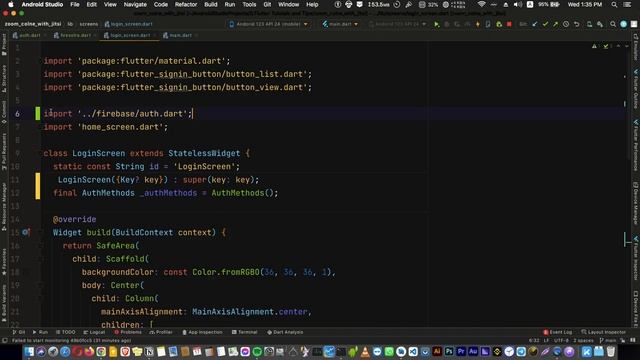This screenshot has height=360, width=640.
Task: Click the green change marker on line 6
Action: pyautogui.click(x=38, y=113)
